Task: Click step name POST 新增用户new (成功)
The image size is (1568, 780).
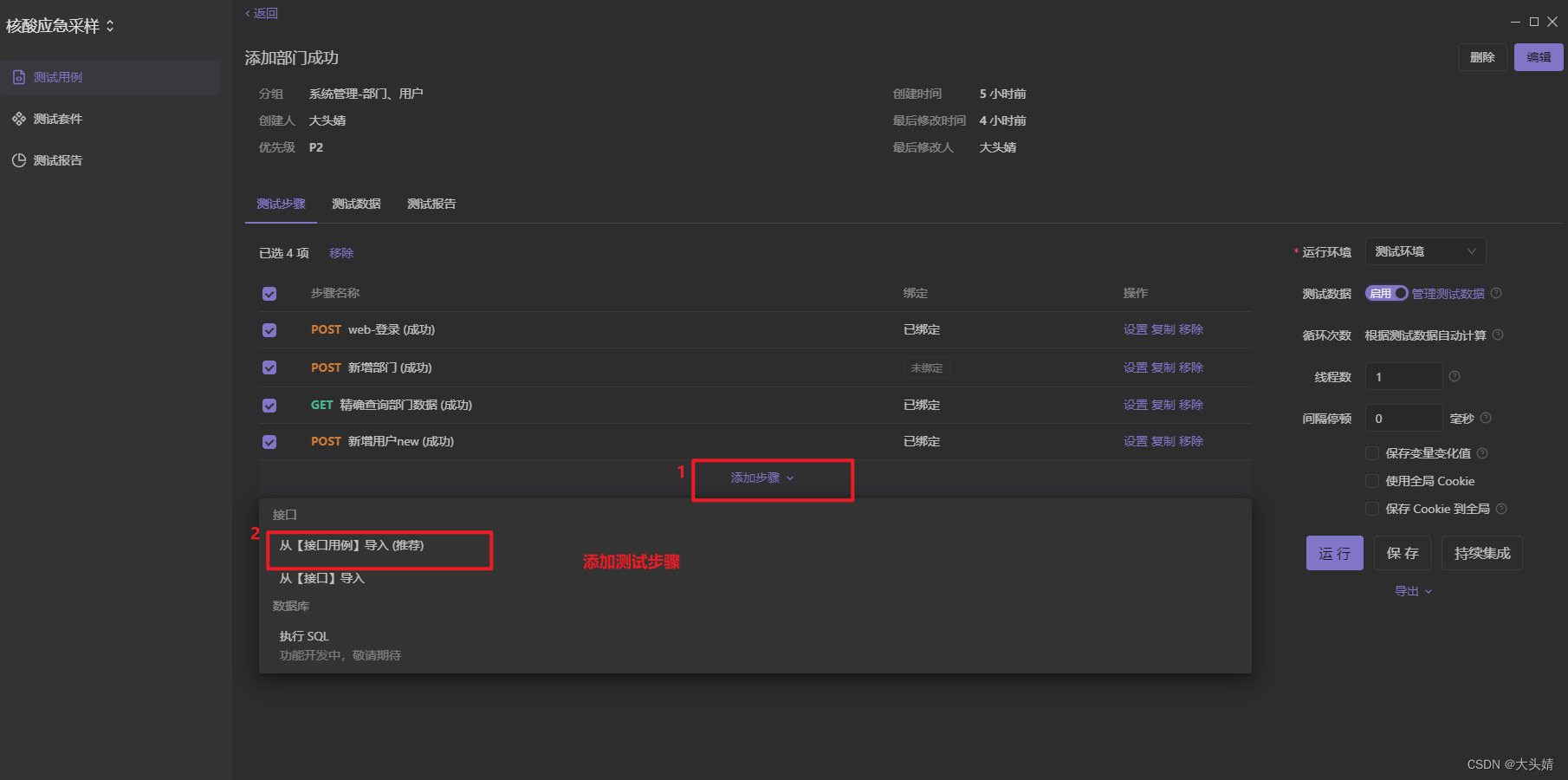Action: 383,441
